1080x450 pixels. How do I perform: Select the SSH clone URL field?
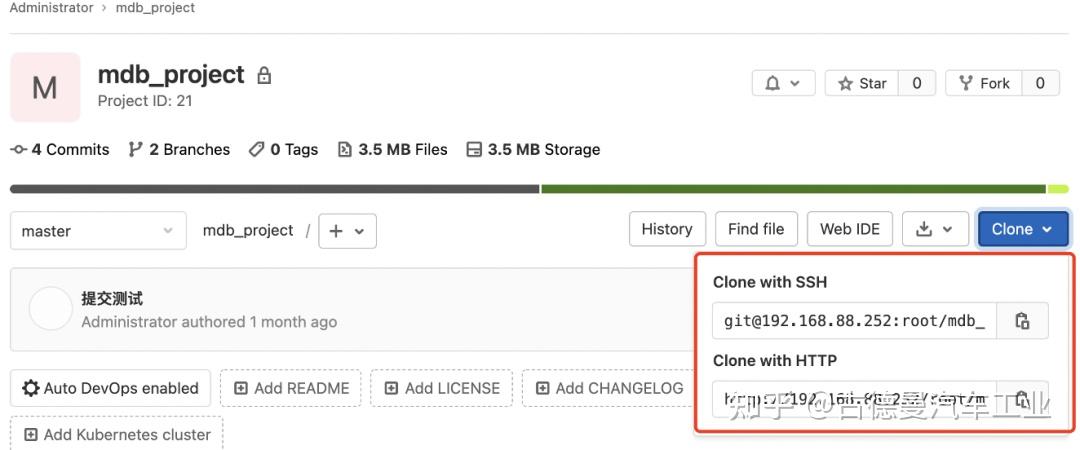[x=854, y=321]
